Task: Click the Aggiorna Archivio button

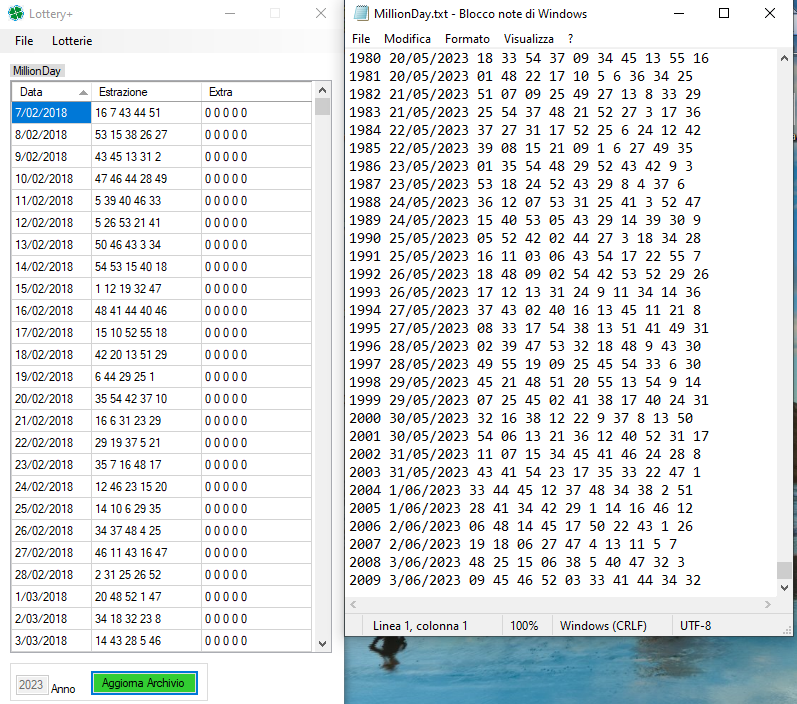Action: pyautogui.click(x=144, y=683)
